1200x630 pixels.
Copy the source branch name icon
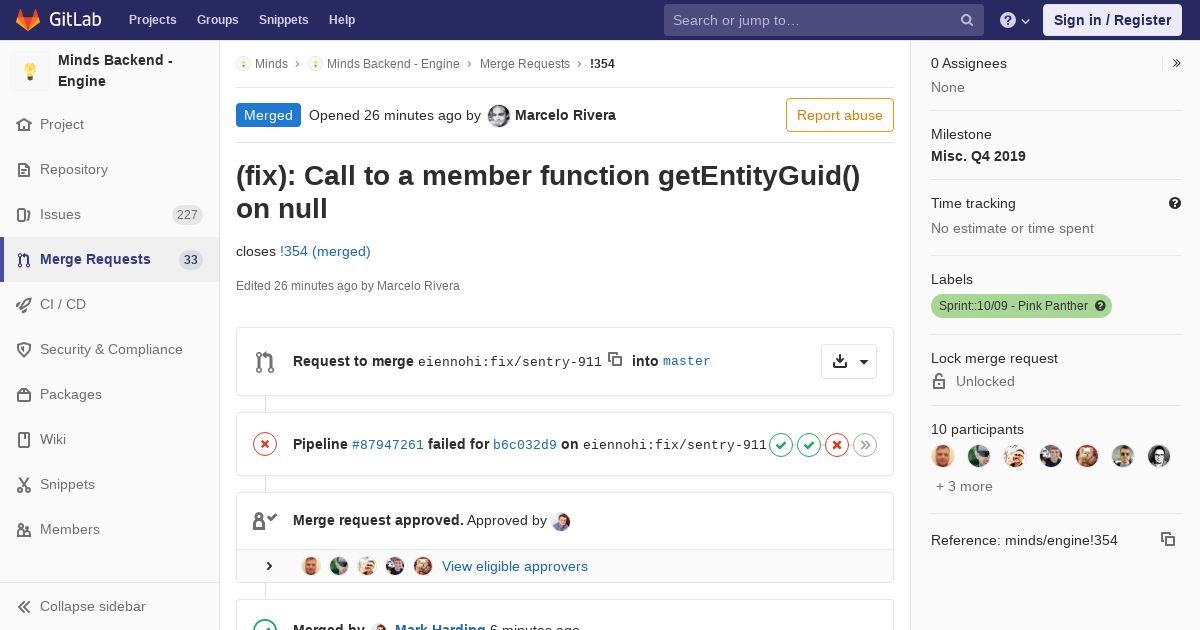615,360
